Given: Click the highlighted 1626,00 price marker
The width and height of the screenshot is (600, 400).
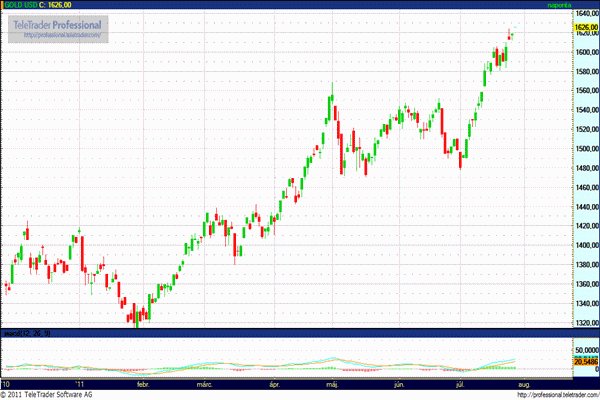Looking at the screenshot, I should (585, 27).
